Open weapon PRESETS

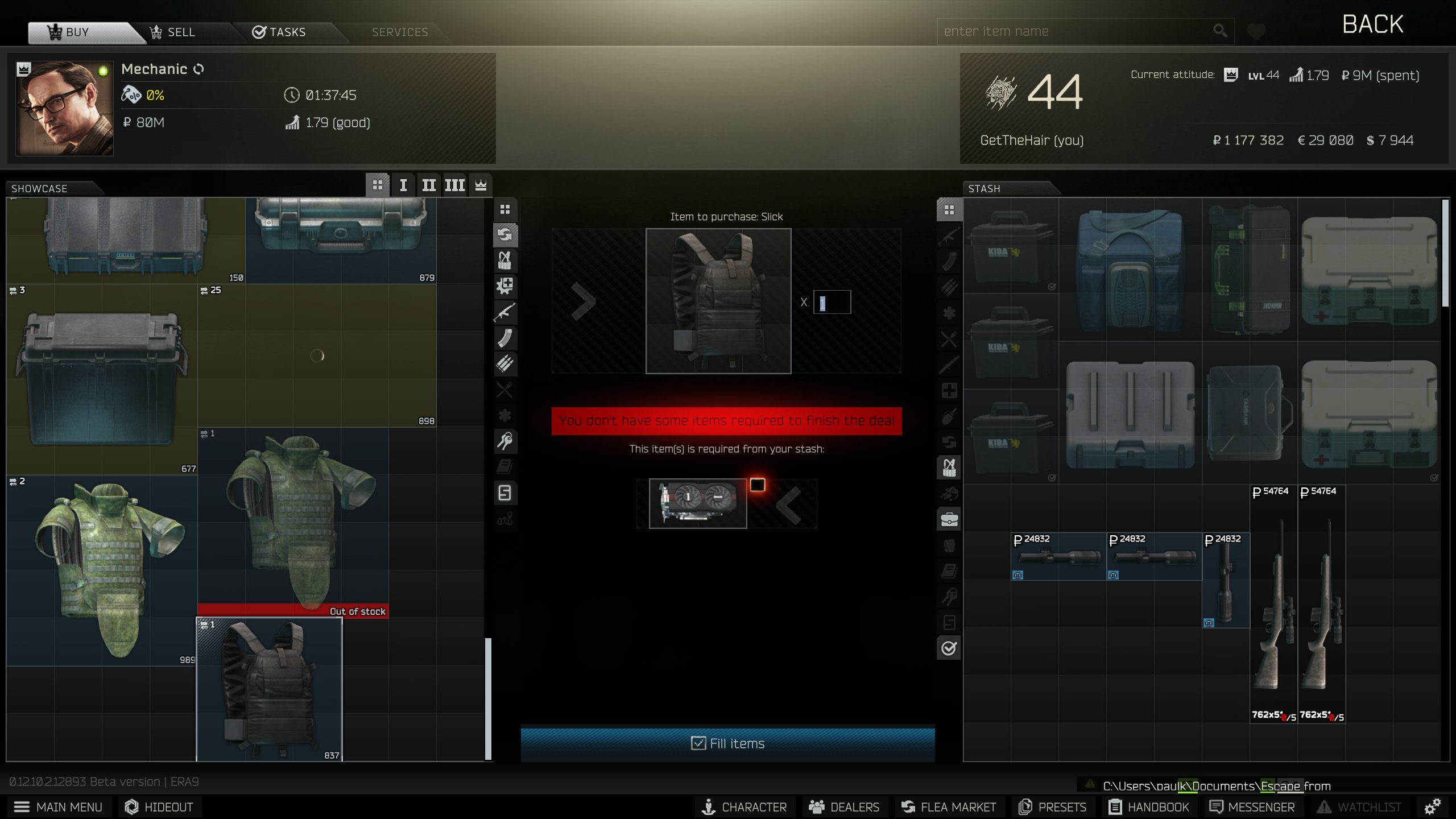tap(1052, 807)
